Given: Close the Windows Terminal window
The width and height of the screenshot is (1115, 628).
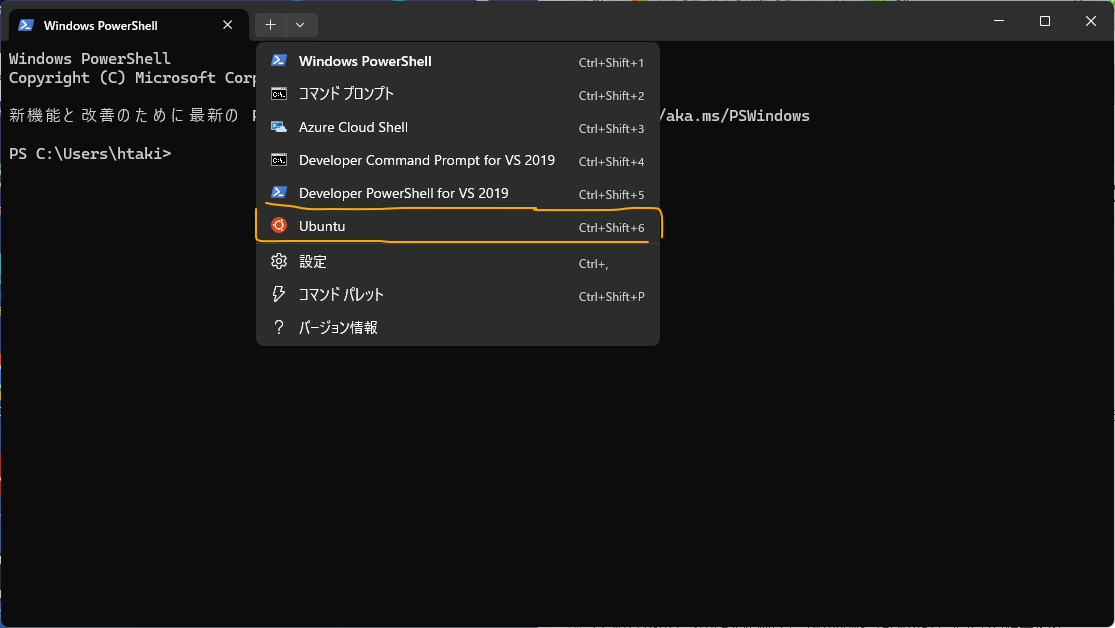Looking at the screenshot, I should click(x=1091, y=21).
